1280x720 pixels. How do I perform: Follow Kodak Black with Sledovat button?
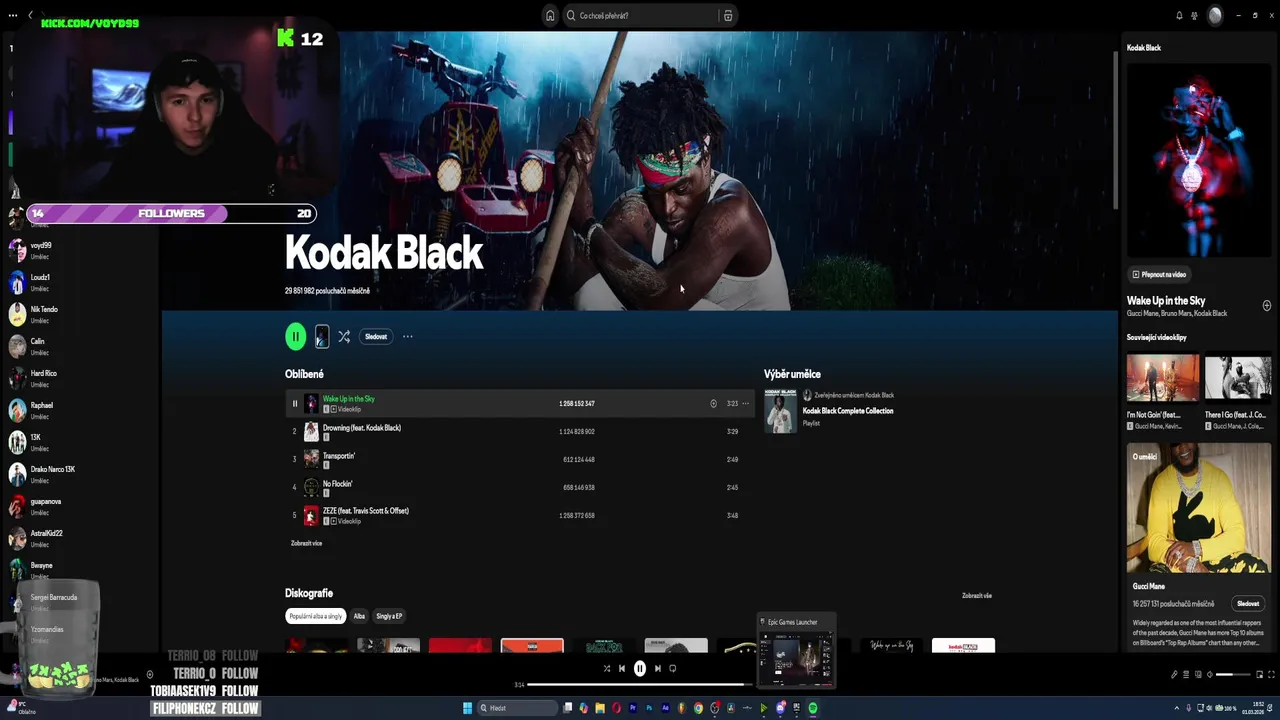point(376,337)
